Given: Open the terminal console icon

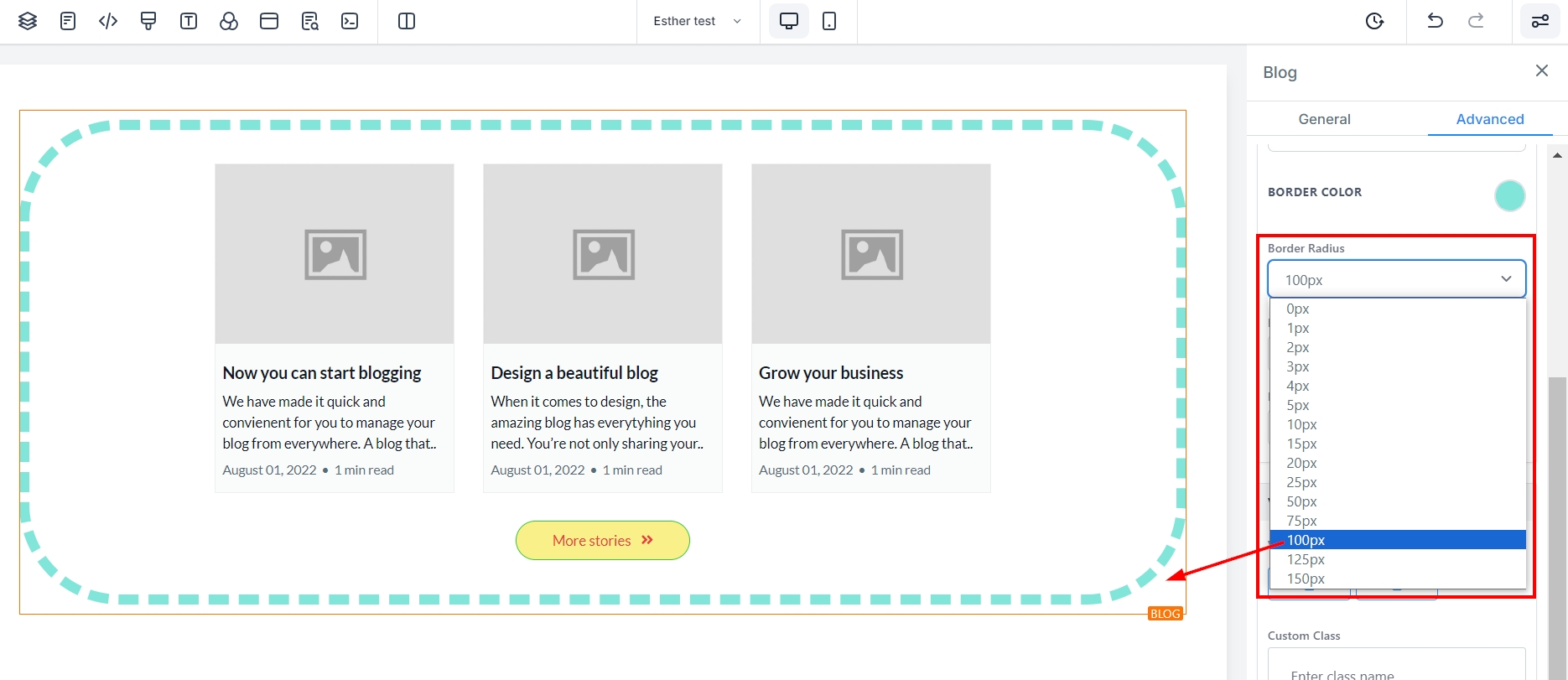Looking at the screenshot, I should pos(350,21).
